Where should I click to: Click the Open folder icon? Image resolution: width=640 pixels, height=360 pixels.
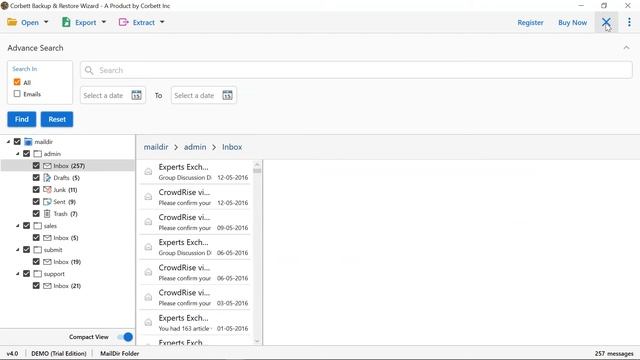[12, 22]
